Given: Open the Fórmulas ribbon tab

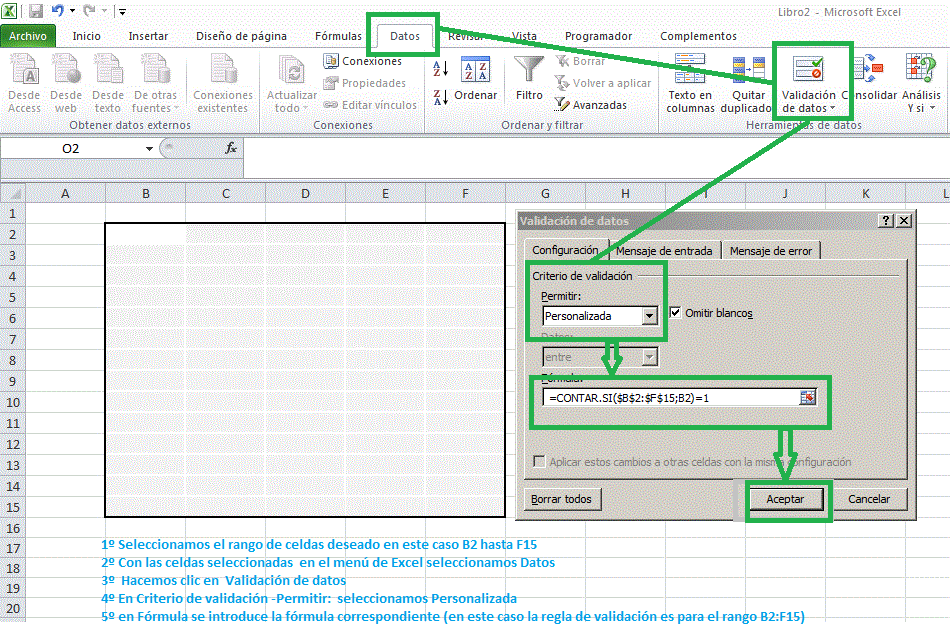Looking at the screenshot, I should tap(338, 35).
